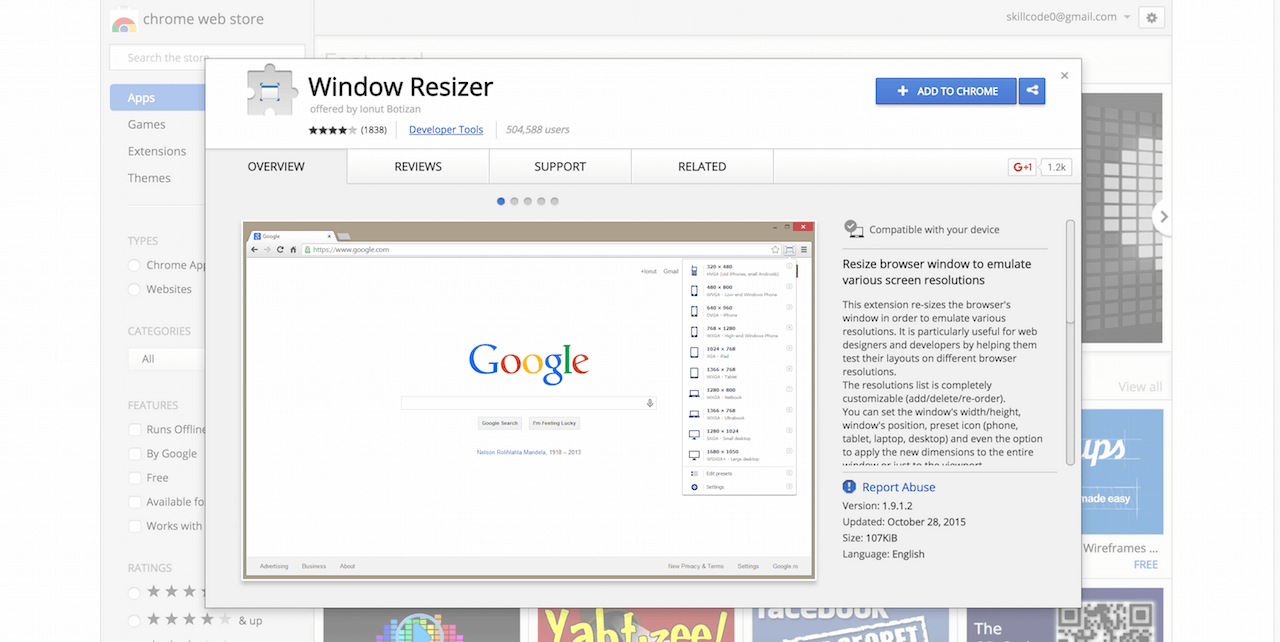Click 'offered by Ionut Botizan' text
1280x642 pixels.
(366, 109)
